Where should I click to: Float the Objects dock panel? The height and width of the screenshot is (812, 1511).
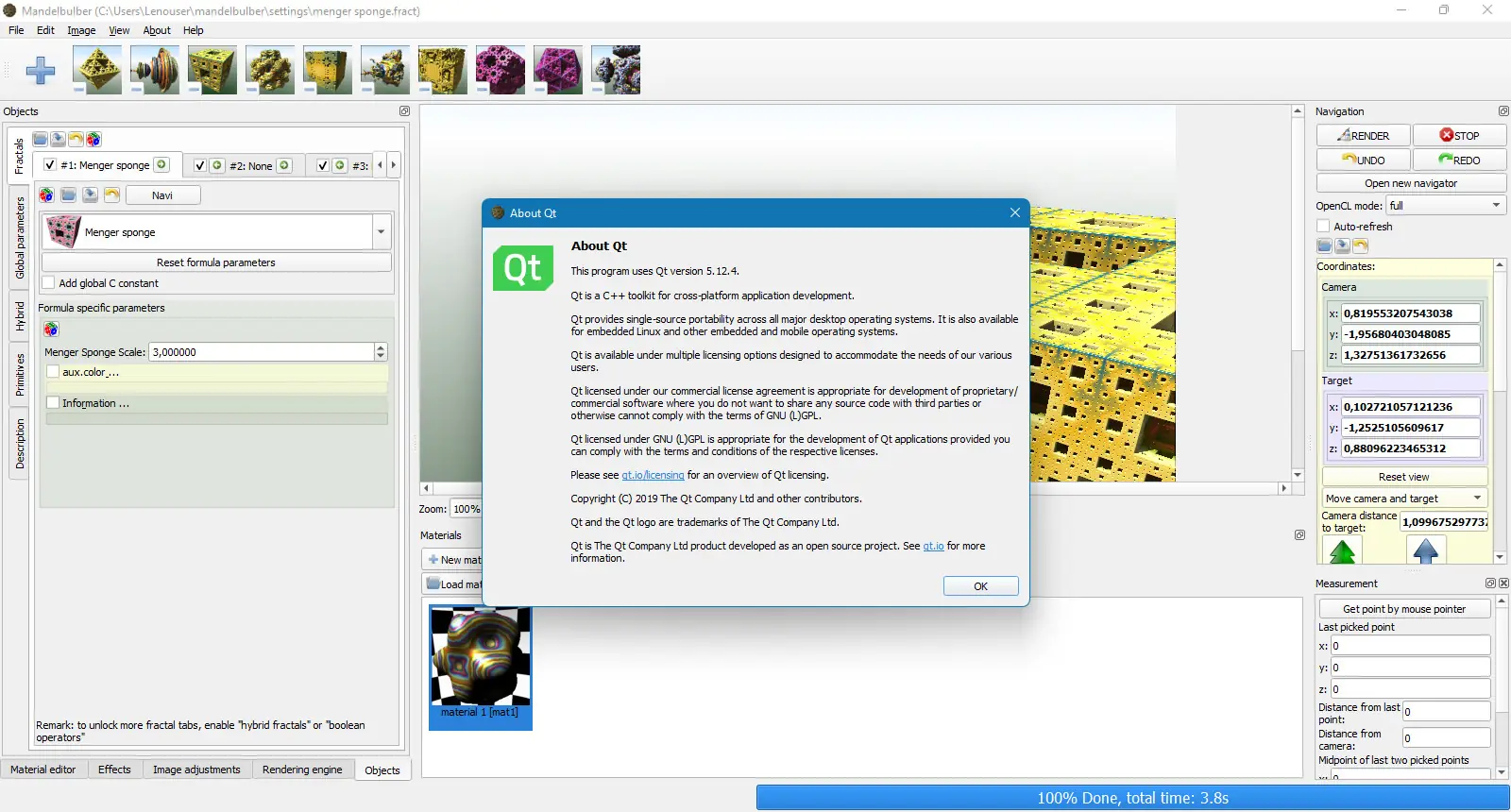point(404,111)
